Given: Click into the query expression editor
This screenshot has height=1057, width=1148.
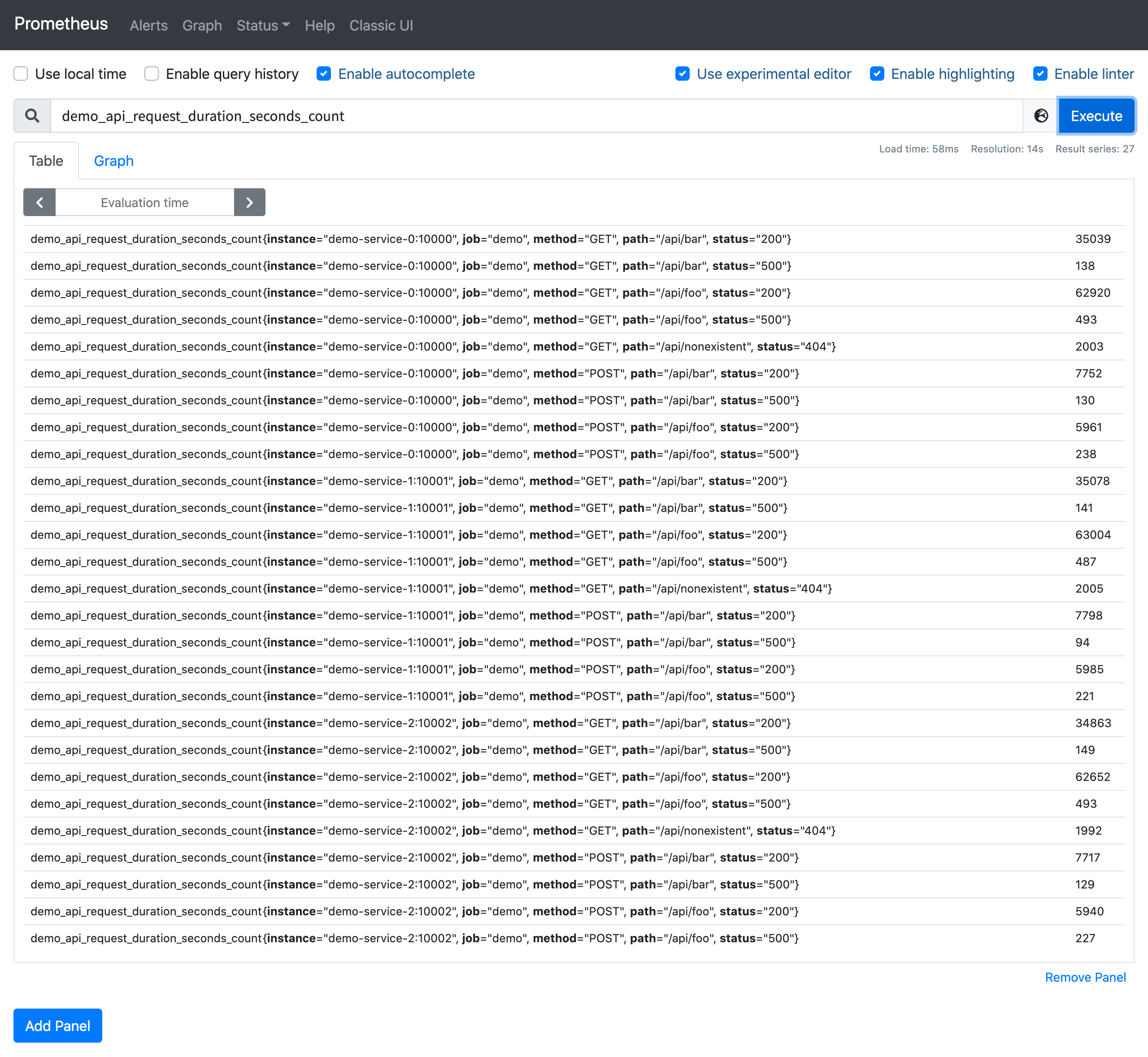Looking at the screenshot, I should point(537,116).
